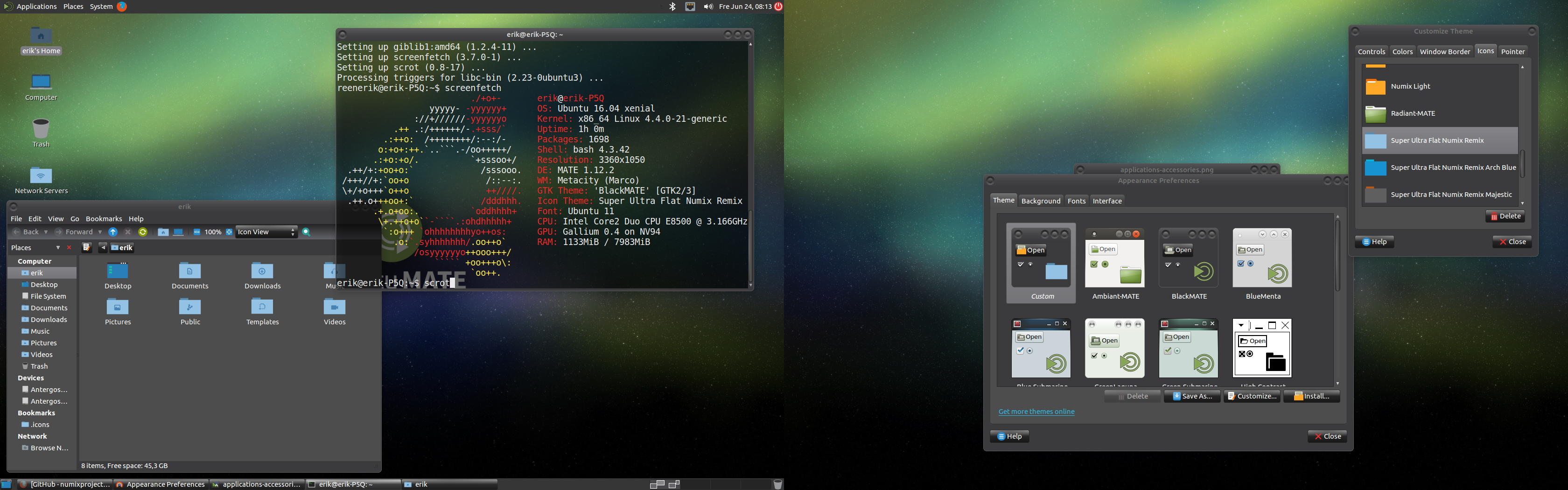Open Get more themes online link

click(x=1036, y=412)
